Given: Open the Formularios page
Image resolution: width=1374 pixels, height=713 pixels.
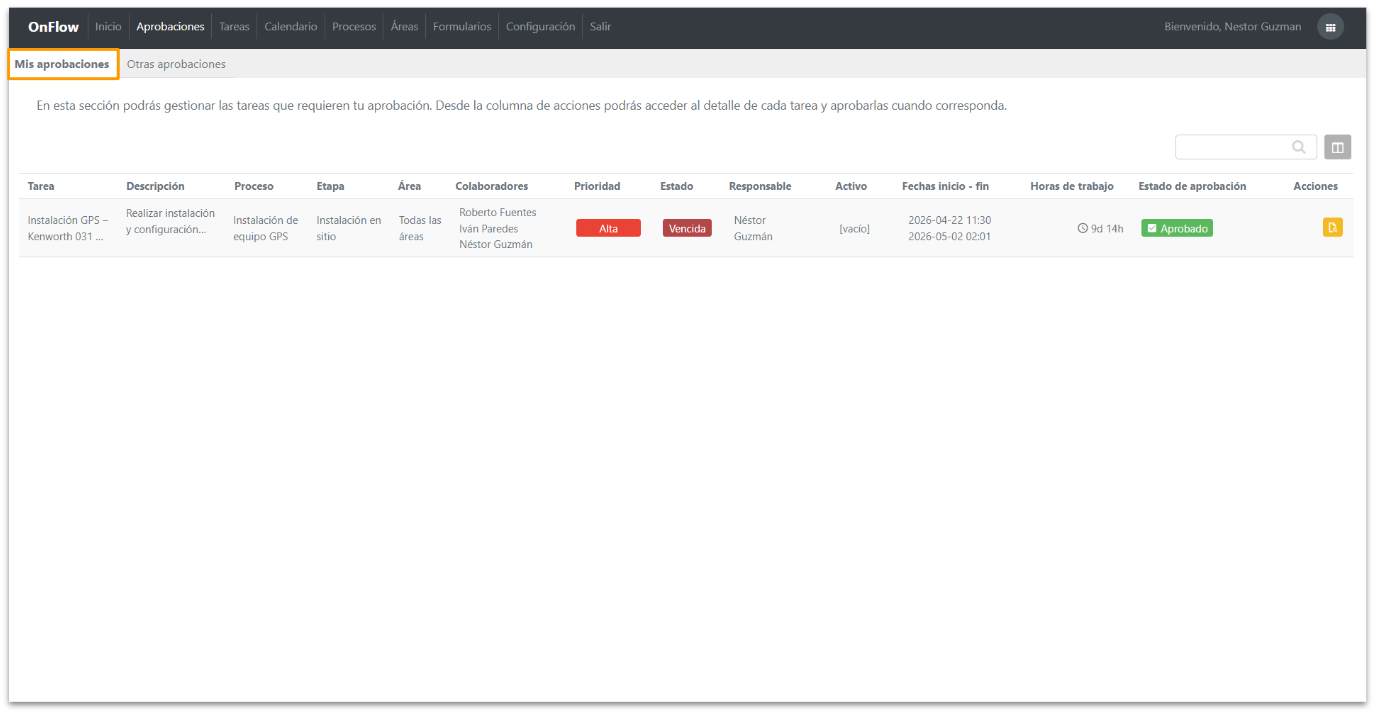Looking at the screenshot, I should pos(462,27).
